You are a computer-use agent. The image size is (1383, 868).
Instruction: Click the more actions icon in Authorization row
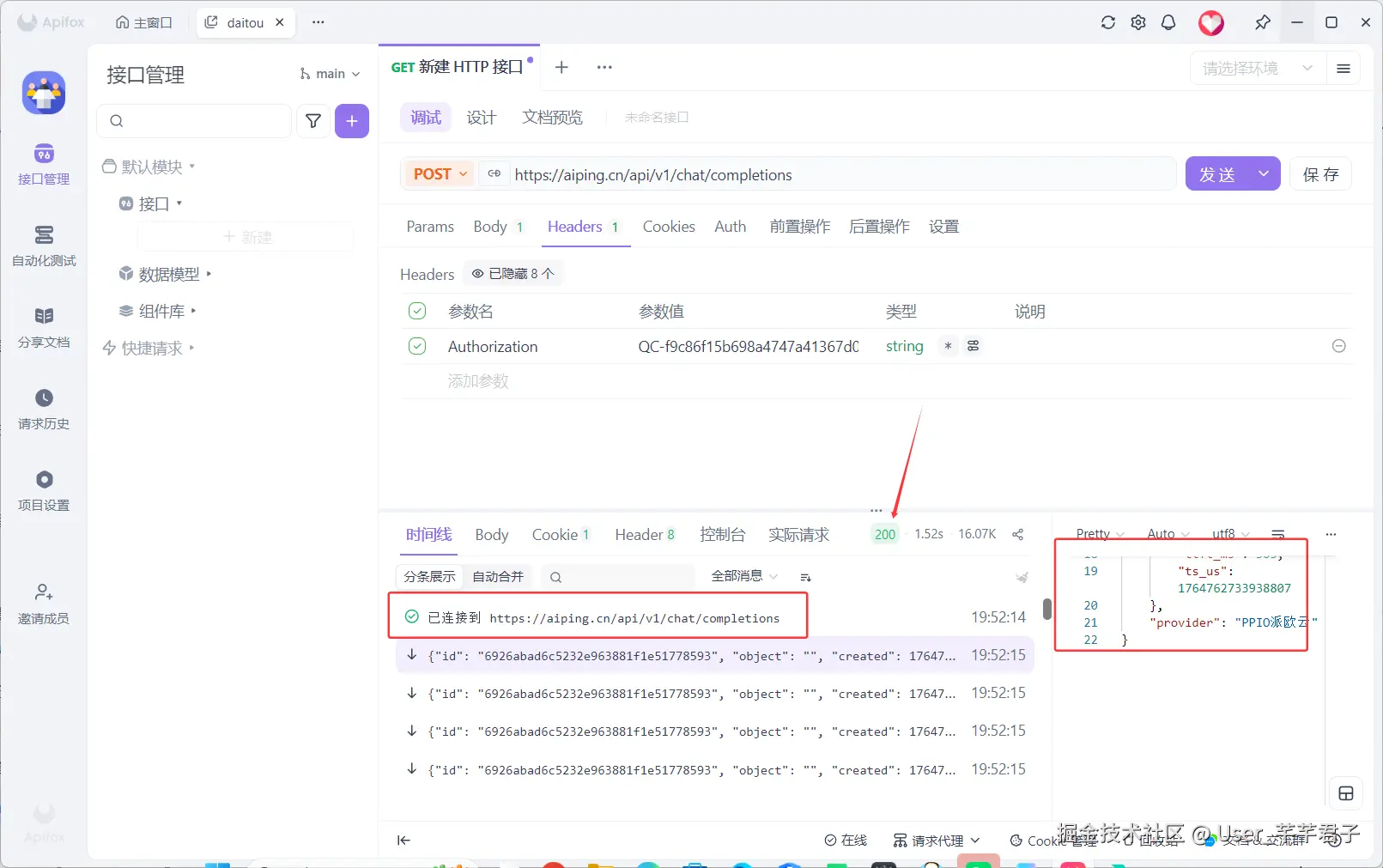click(x=973, y=346)
